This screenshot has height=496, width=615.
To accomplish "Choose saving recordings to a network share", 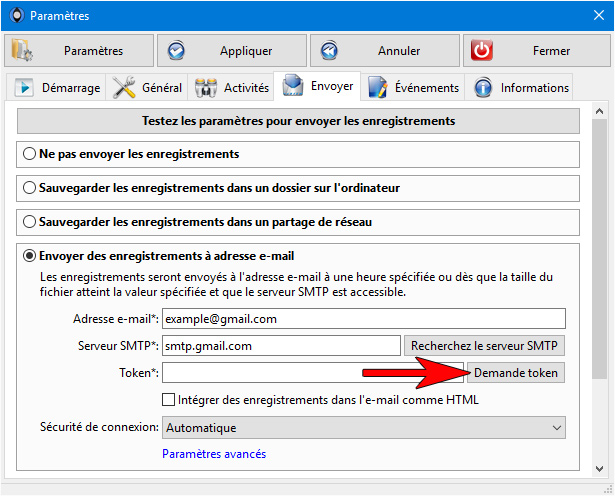I will click(29, 222).
